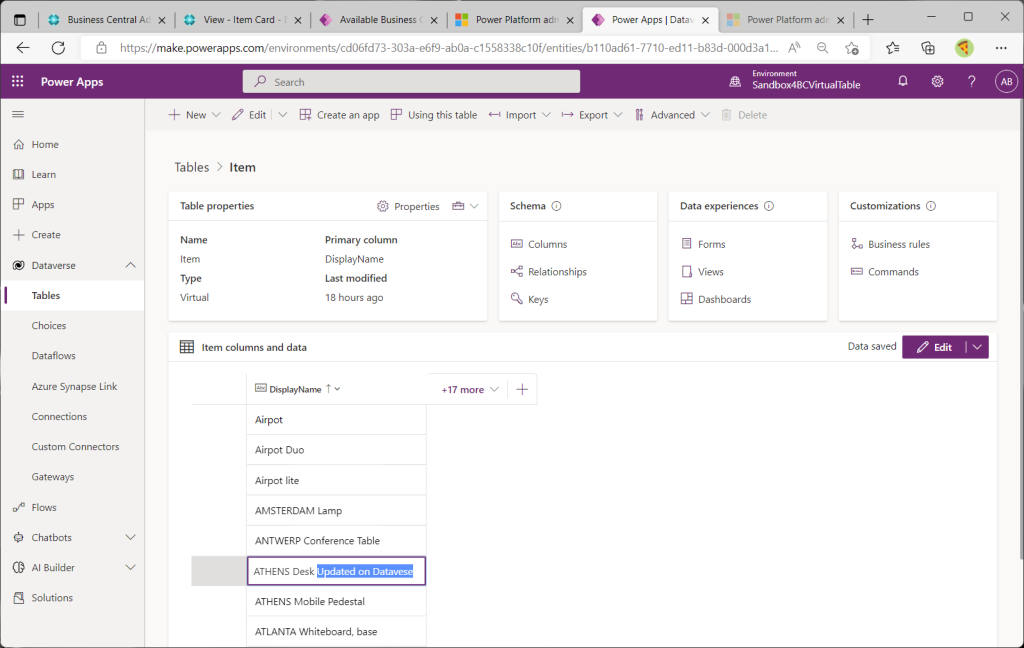Open the purple Edit button dropdown arrow
This screenshot has width=1024, height=648.
pos(978,347)
